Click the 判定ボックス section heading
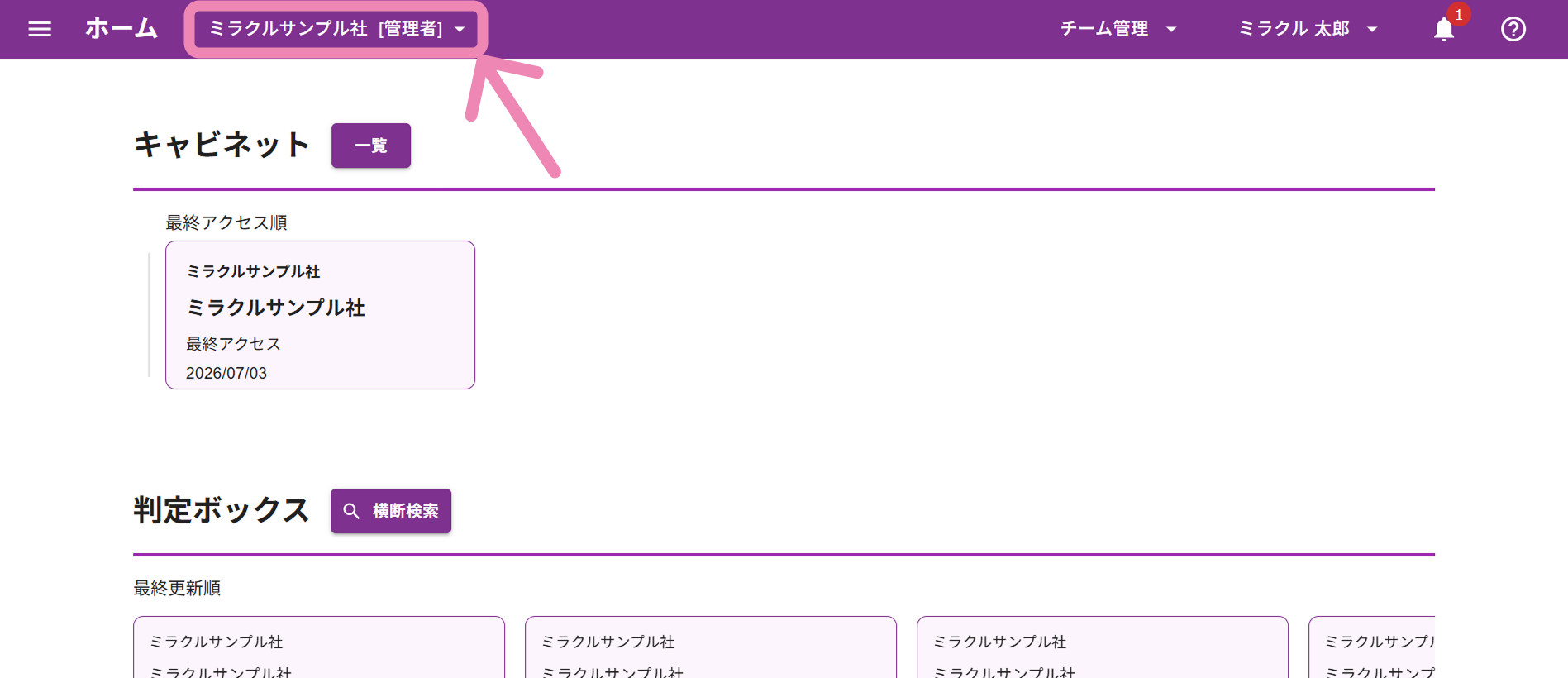Image resolution: width=1568 pixels, height=678 pixels. coord(222,510)
